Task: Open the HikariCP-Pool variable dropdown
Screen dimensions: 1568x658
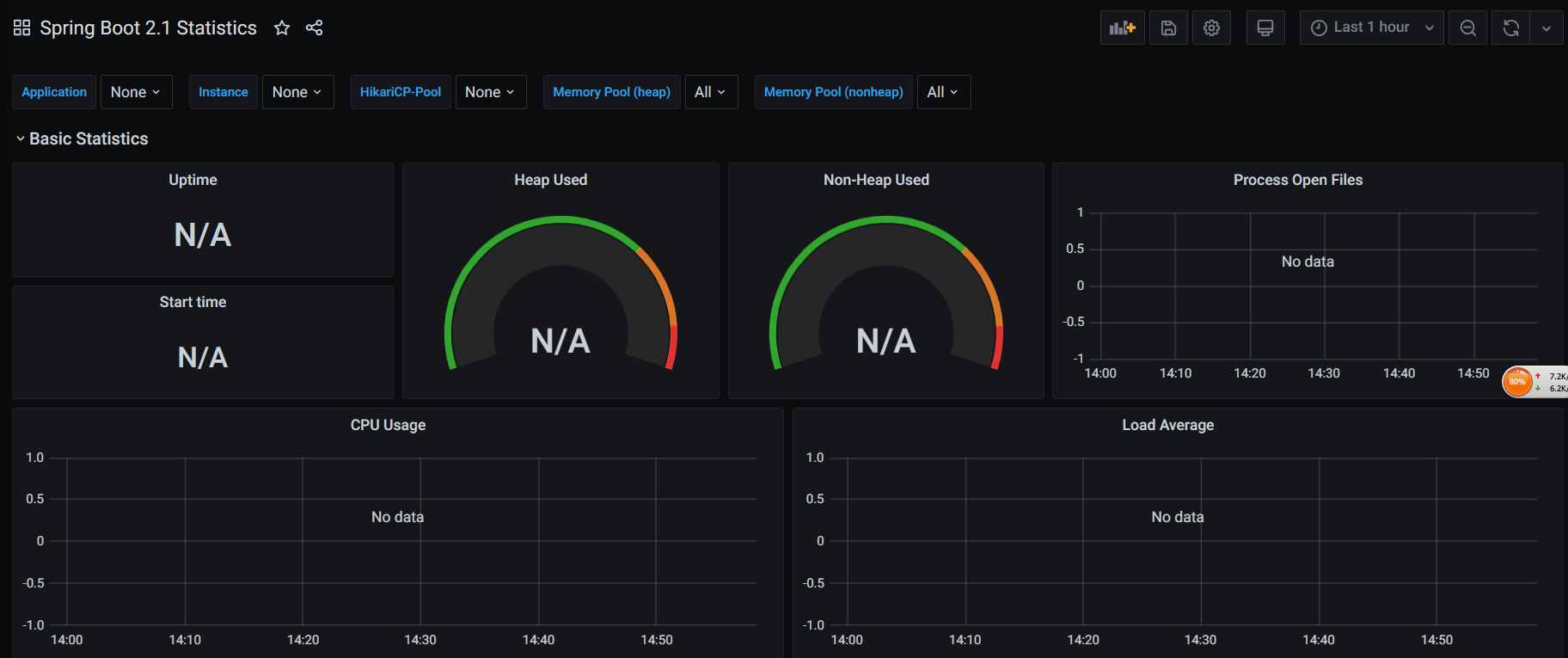Action: (491, 92)
